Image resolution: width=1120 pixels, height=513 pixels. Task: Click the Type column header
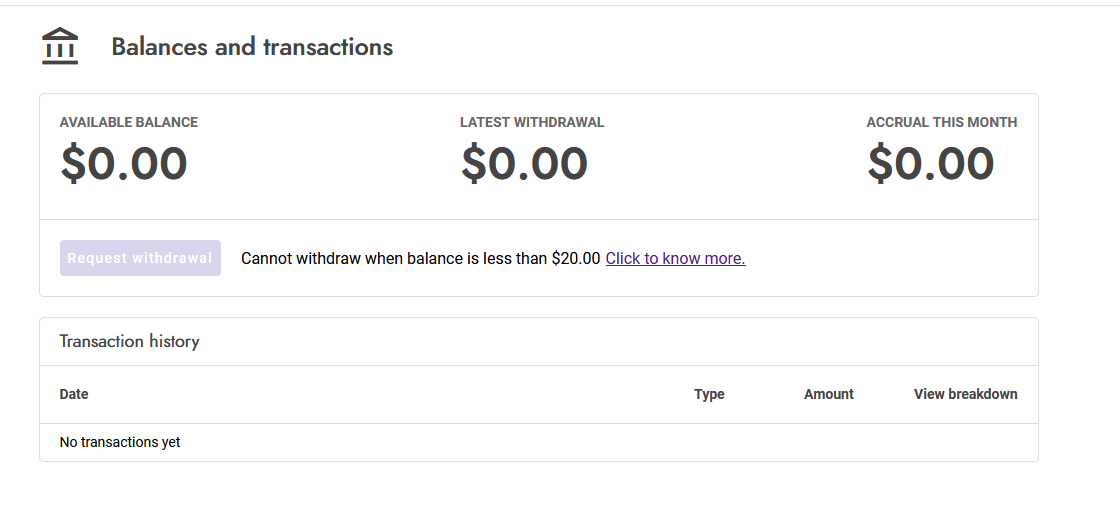point(709,394)
